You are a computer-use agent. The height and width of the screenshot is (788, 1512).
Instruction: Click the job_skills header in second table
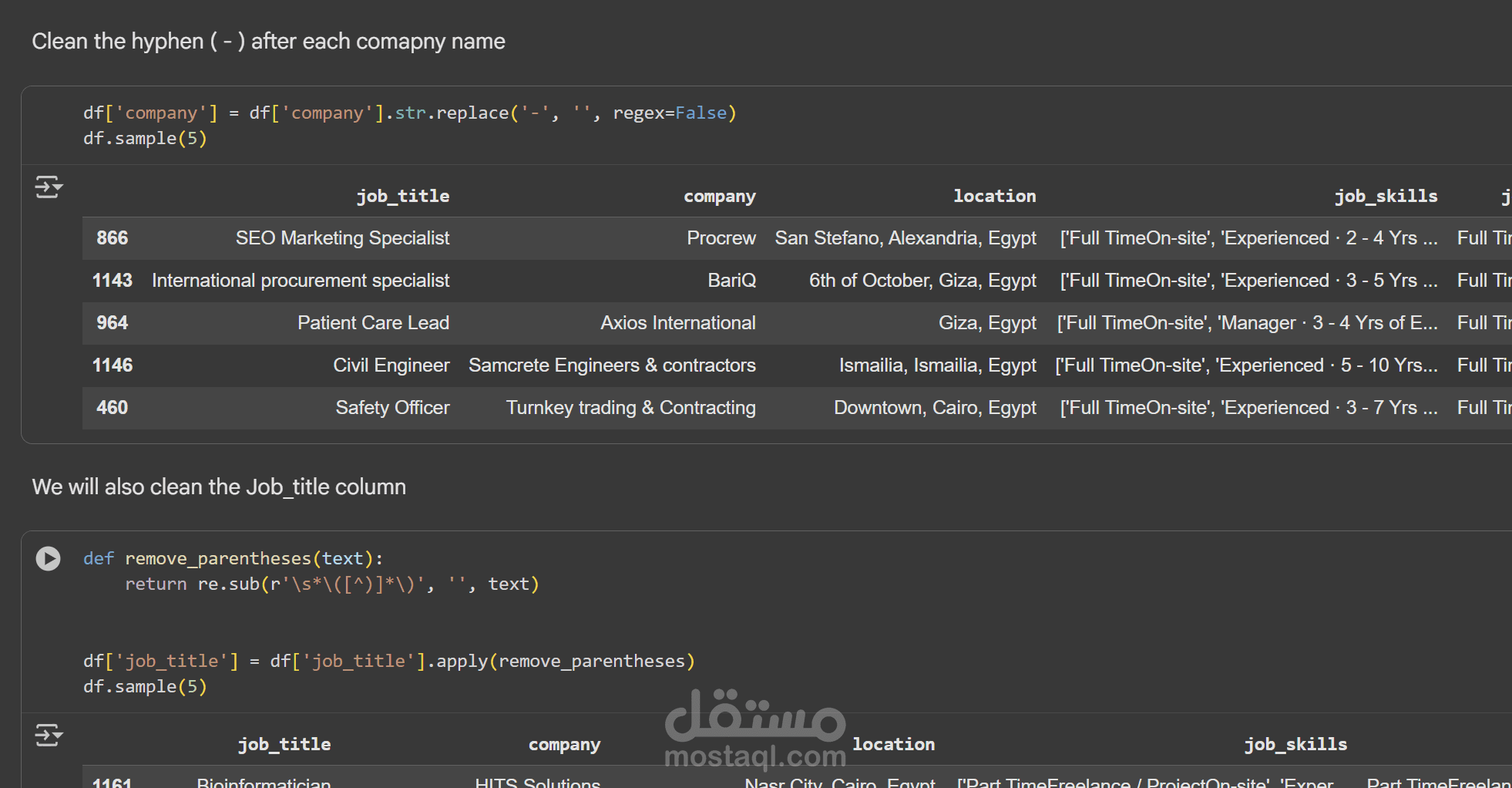click(1295, 744)
